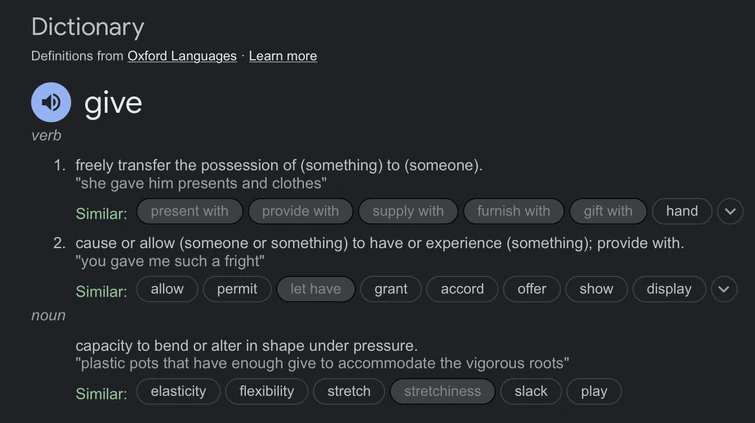Screen dimensions: 755x423
Task: Click the "gift with" synonym chip
Action: (608, 211)
